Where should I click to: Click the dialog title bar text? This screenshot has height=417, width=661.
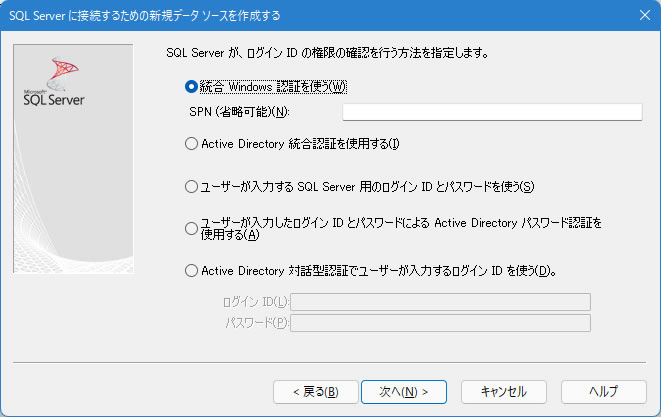(x=145, y=15)
